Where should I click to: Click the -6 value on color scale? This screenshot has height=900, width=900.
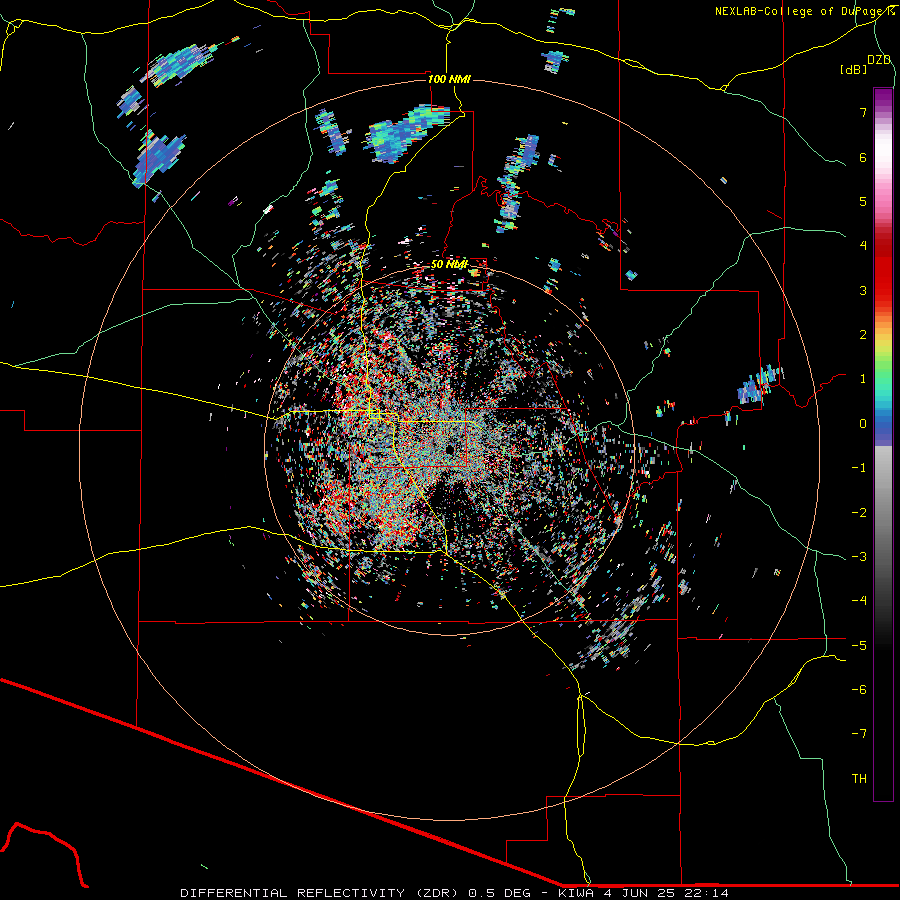pos(859,690)
